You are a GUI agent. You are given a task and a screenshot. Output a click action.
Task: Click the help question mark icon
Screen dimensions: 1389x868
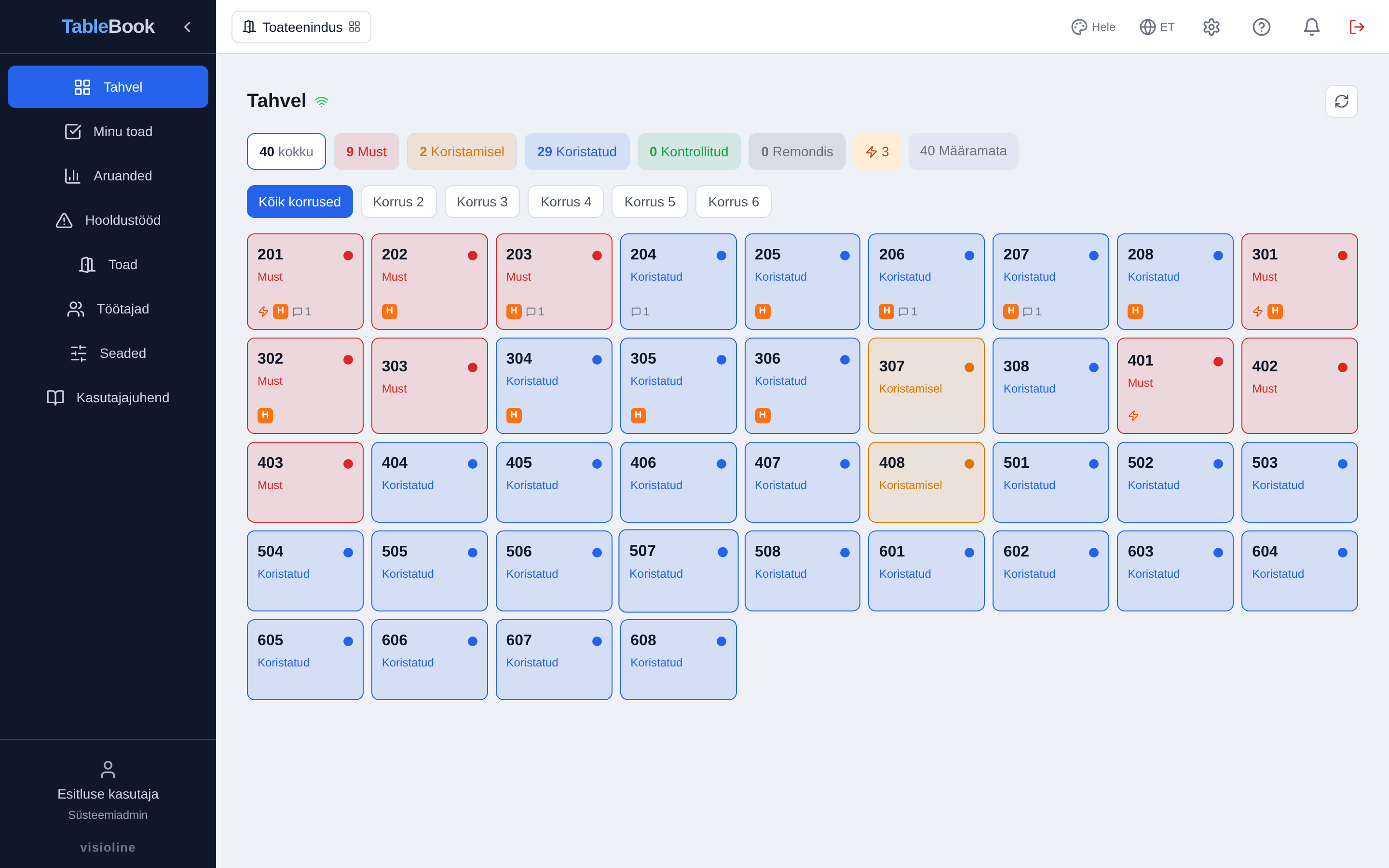1261,27
